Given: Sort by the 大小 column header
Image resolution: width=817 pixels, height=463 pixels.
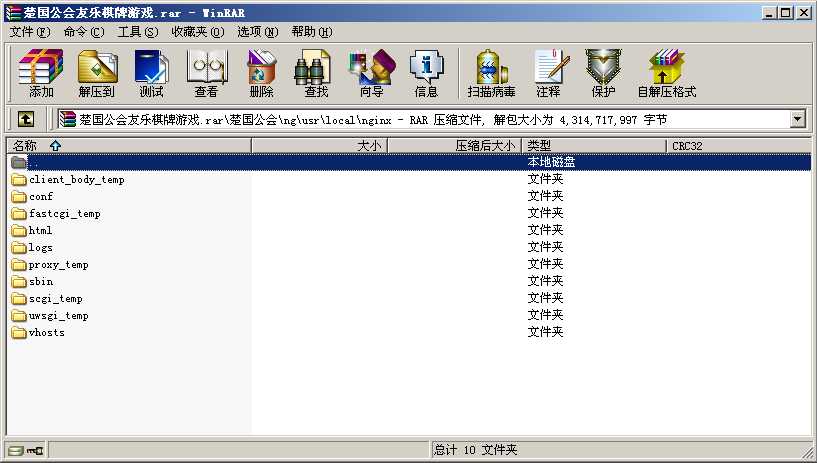Looking at the screenshot, I should [x=319, y=146].
